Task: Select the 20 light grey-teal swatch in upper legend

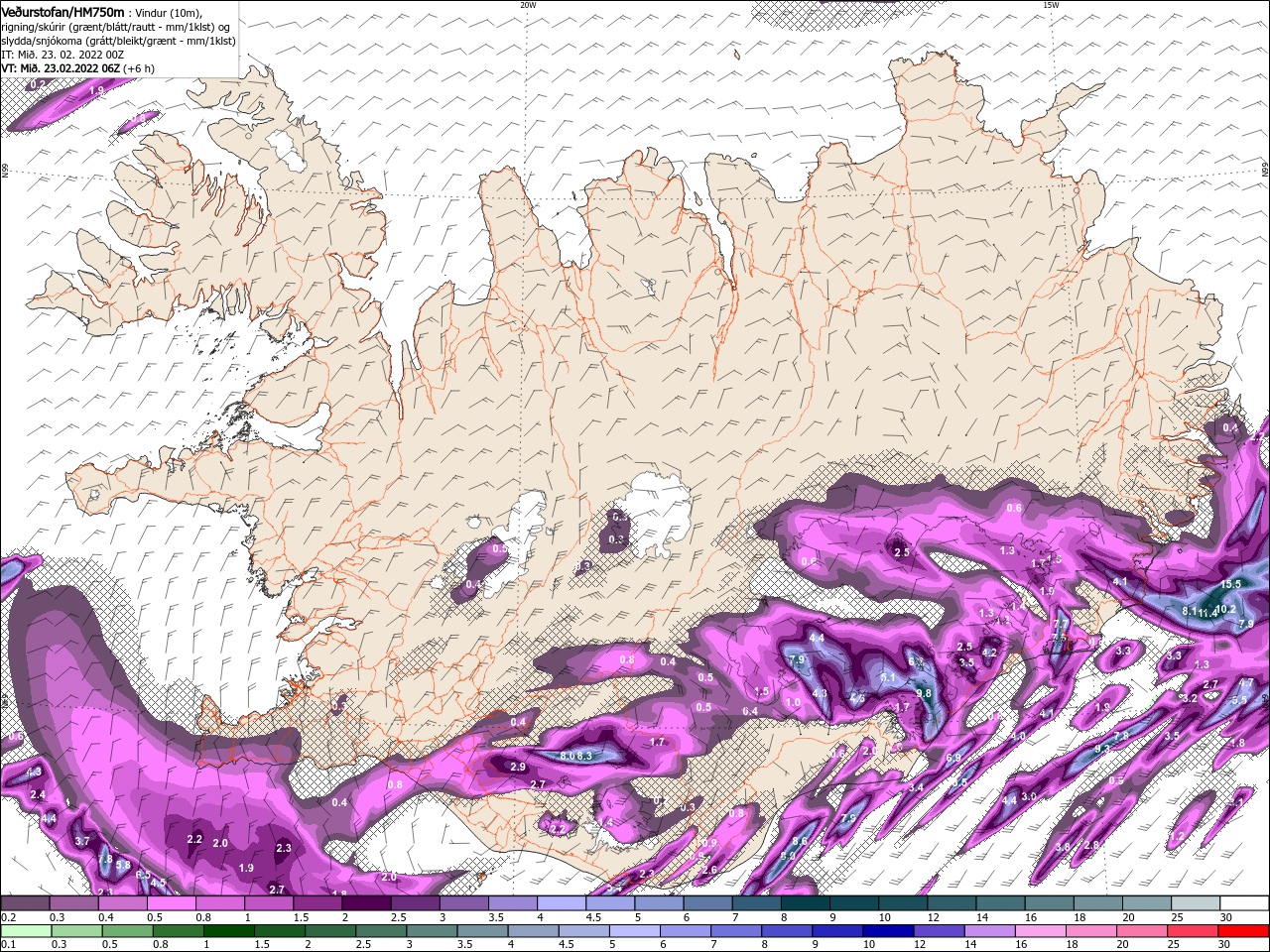Action: [x=1147, y=903]
